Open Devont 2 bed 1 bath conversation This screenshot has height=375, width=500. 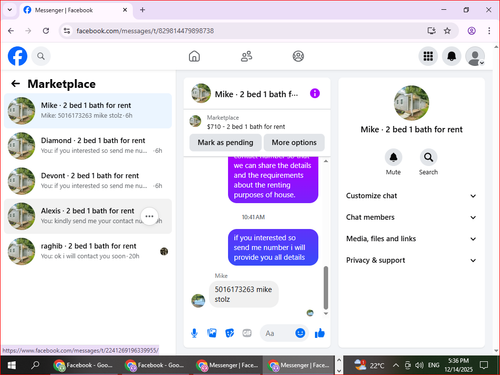pos(88,181)
